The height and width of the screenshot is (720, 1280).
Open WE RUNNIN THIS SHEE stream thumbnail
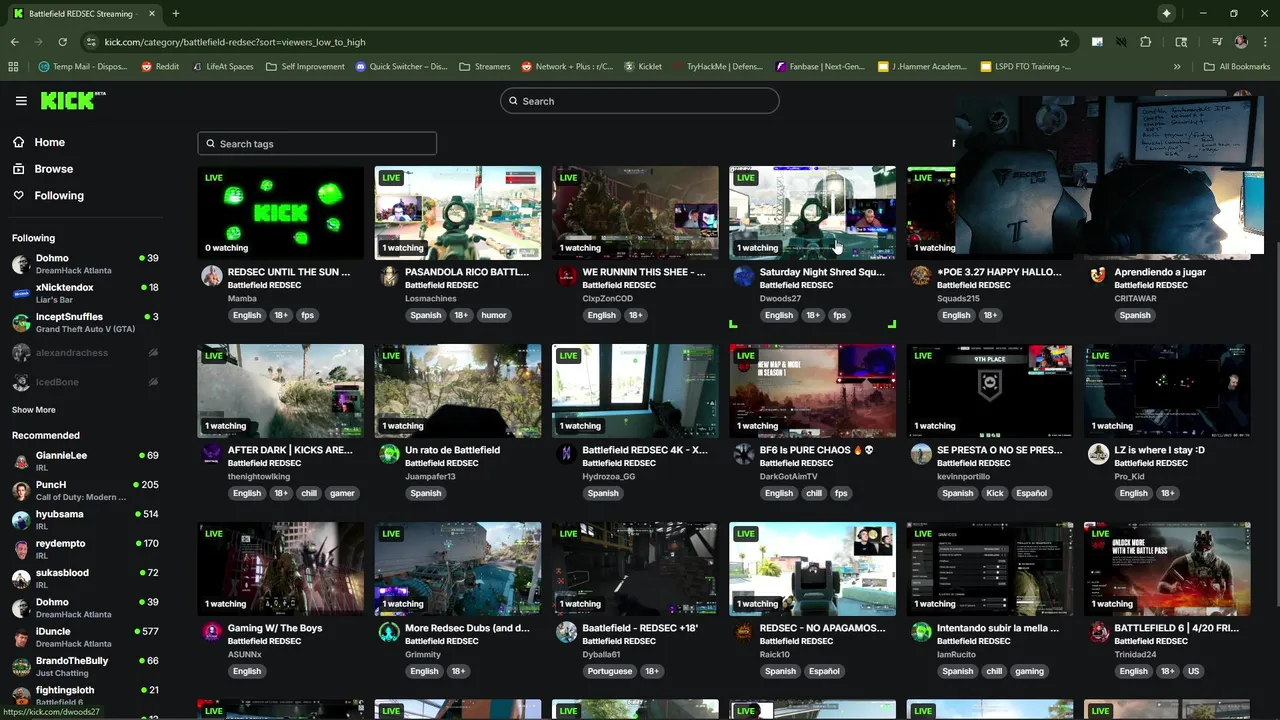pyautogui.click(x=635, y=213)
